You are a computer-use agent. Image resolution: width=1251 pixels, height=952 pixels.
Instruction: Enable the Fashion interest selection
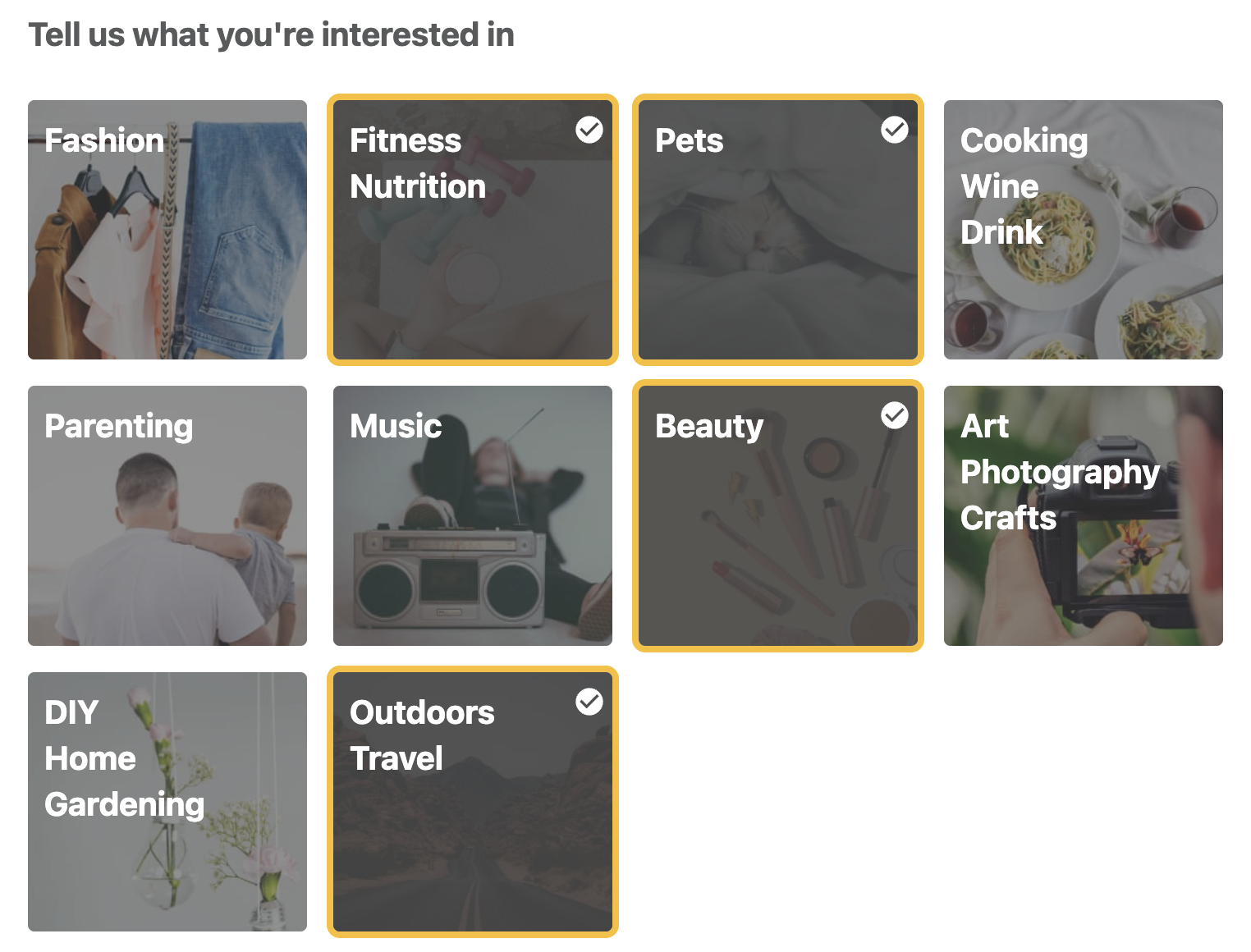(167, 230)
